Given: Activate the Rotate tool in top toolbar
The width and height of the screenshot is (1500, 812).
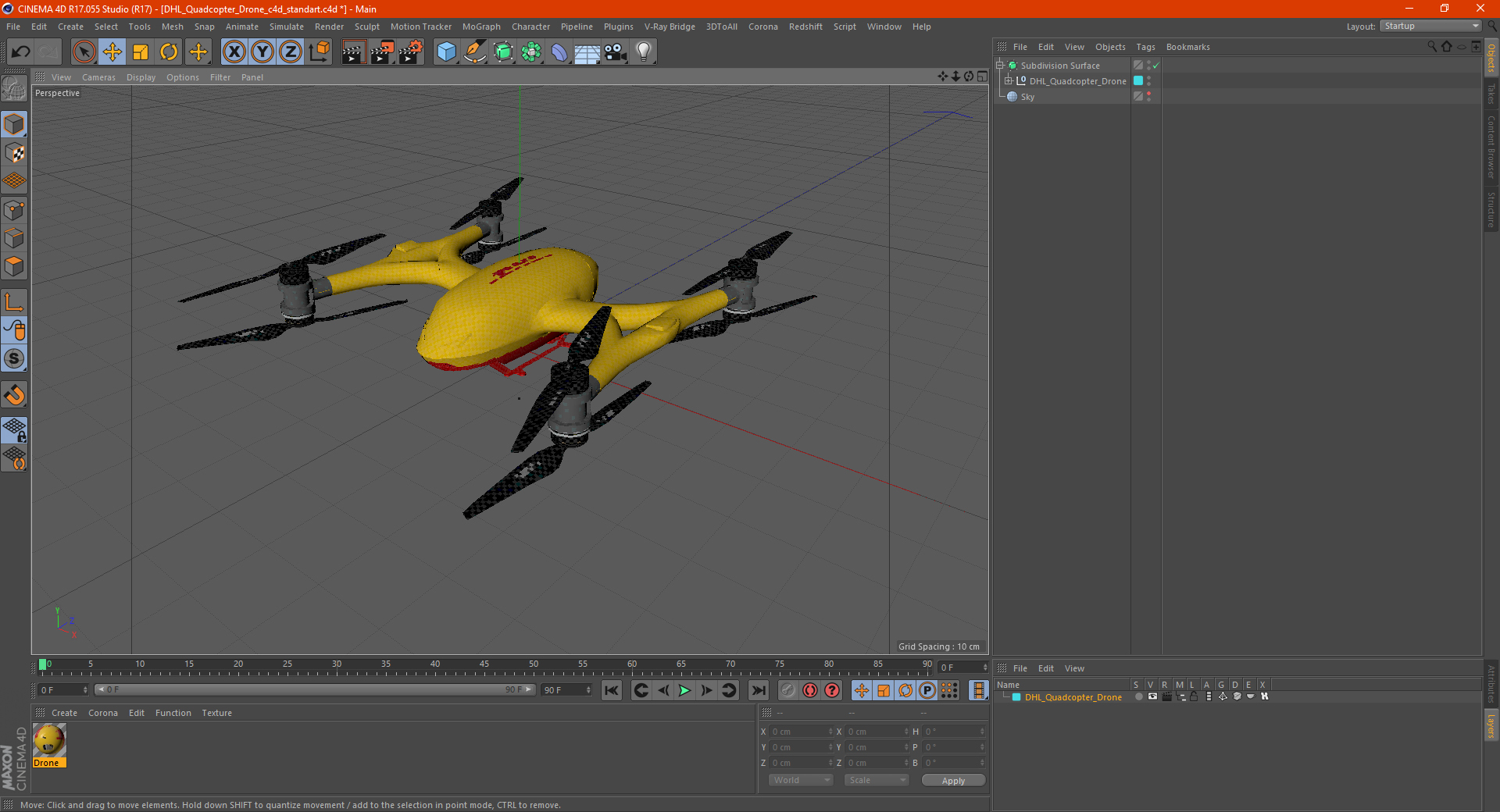Looking at the screenshot, I should [169, 52].
